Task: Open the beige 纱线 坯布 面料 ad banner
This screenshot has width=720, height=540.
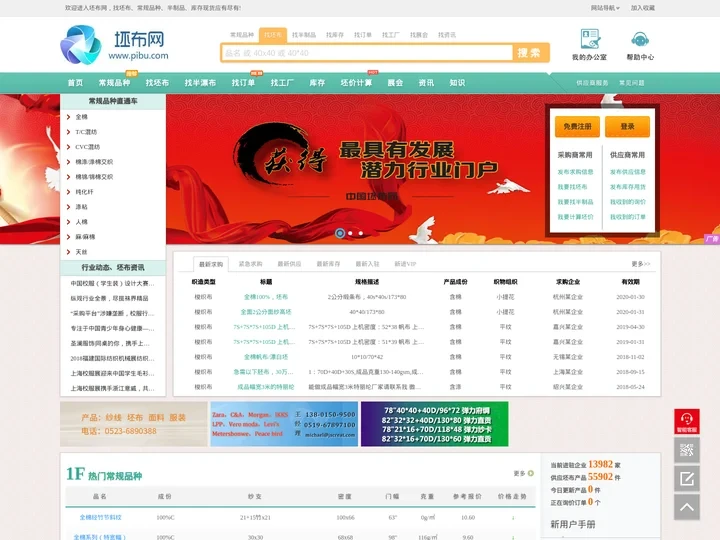Action: (134, 424)
